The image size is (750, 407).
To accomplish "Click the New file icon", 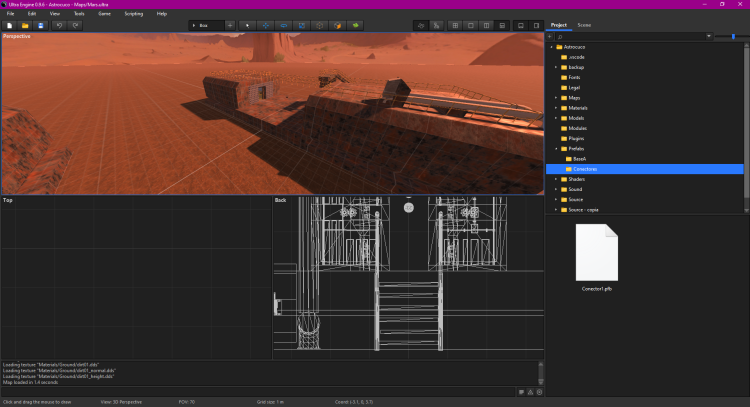I will (x=9, y=24).
